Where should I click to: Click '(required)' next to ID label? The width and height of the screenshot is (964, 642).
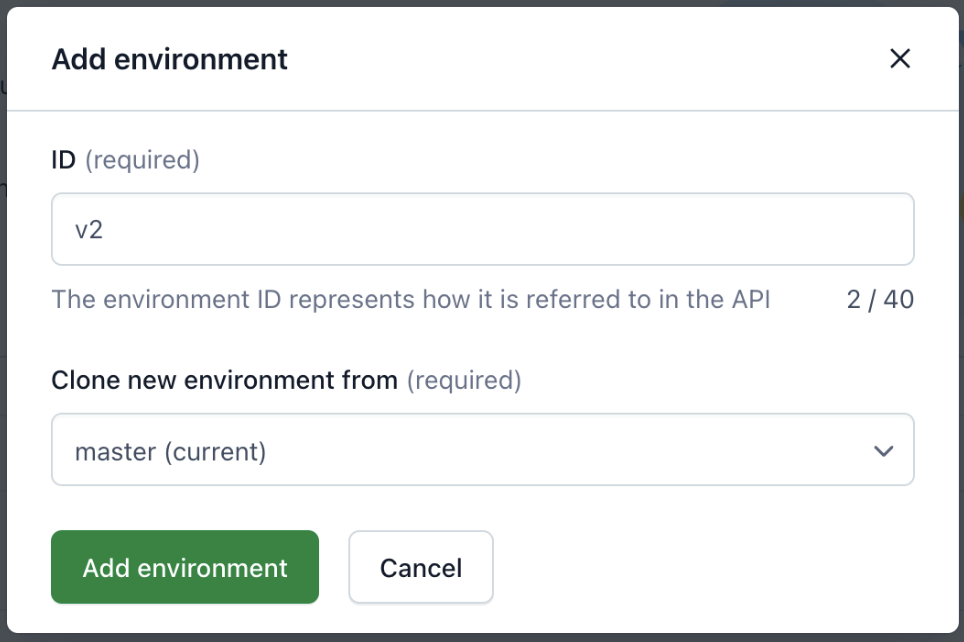click(142, 160)
